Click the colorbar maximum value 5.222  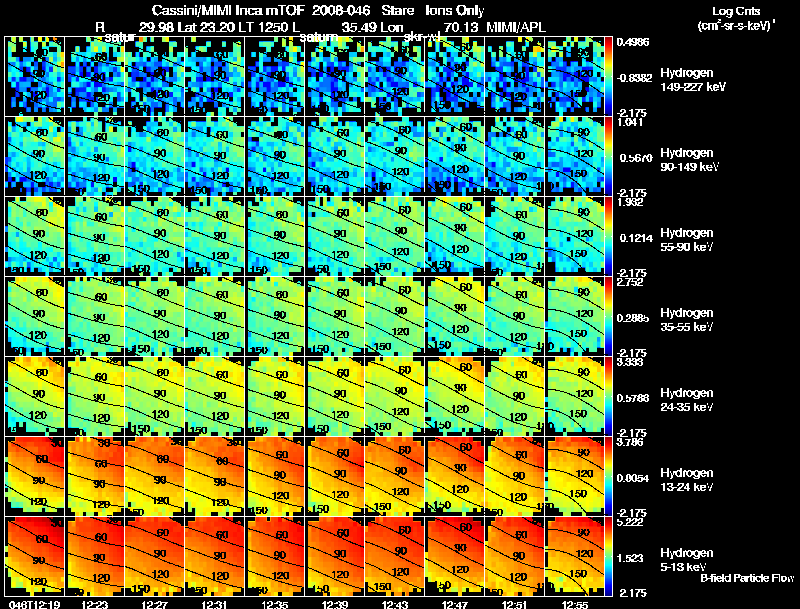click(630, 522)
